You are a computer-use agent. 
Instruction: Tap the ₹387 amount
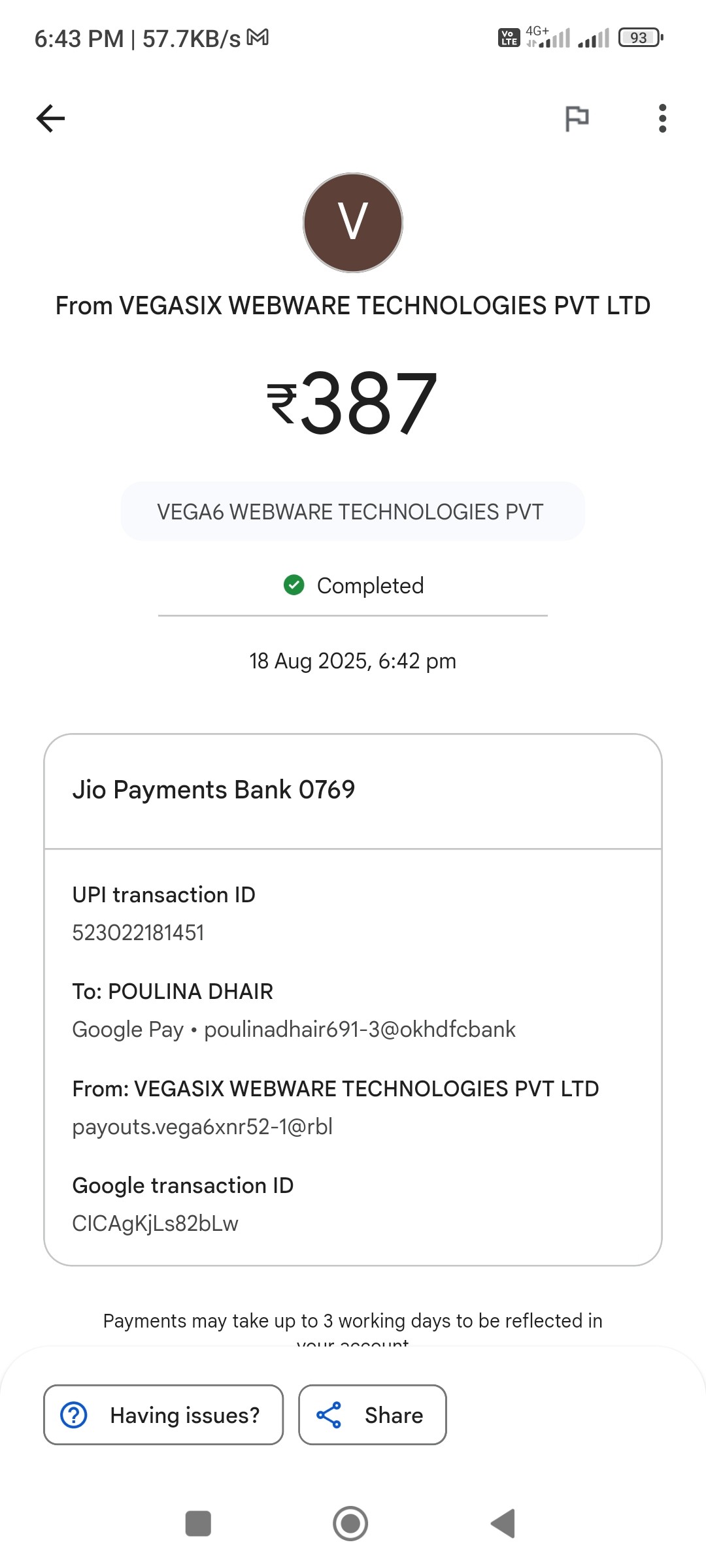[352, 402]
